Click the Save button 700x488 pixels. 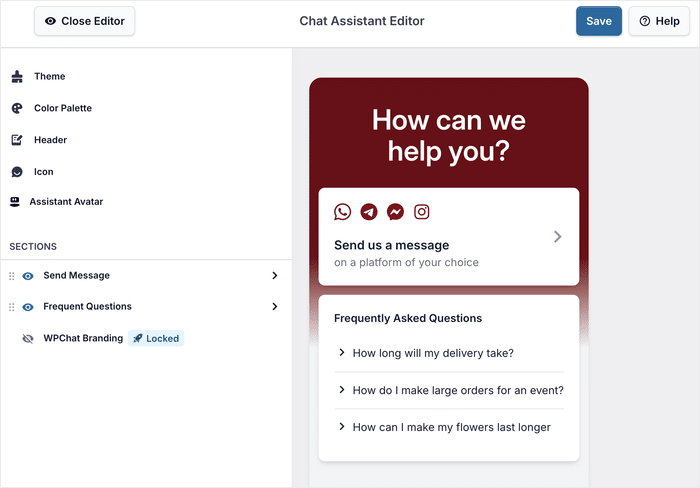click(598, 21)
